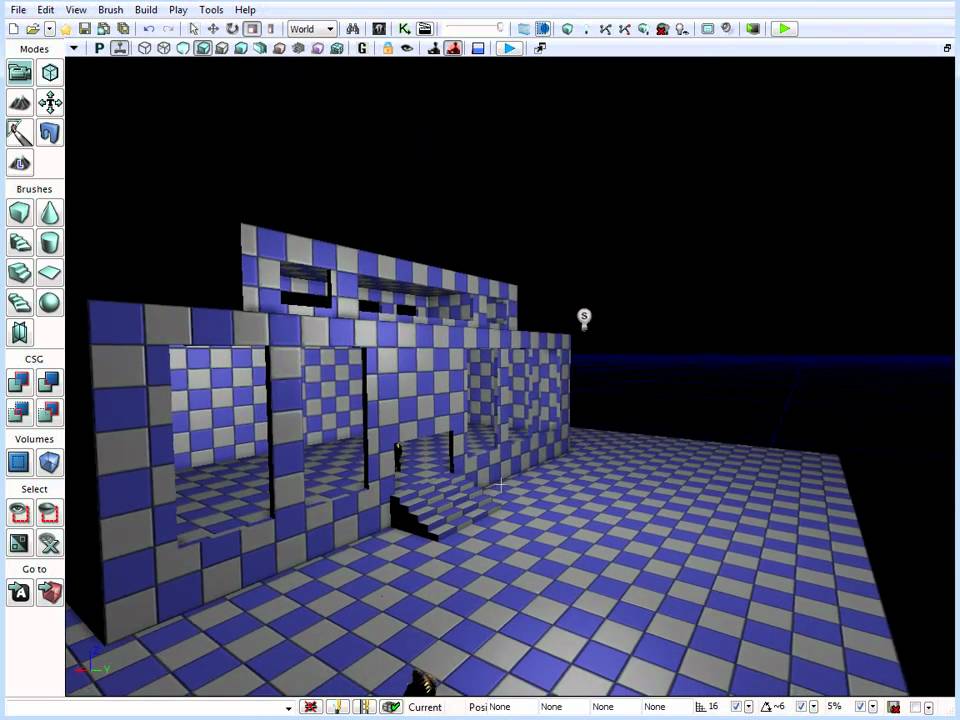Click the eye show flags icon
960x720 pixels.
(x=407, y=48)
